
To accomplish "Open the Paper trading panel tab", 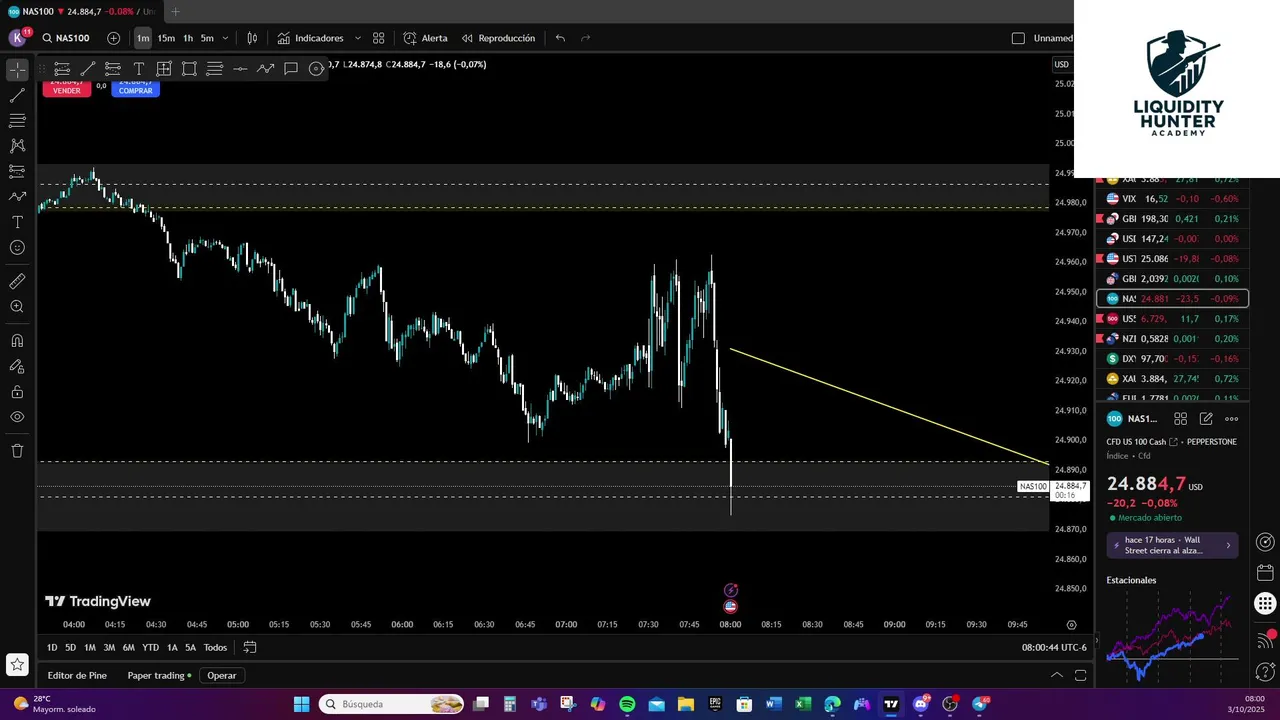I will point(160,675).
